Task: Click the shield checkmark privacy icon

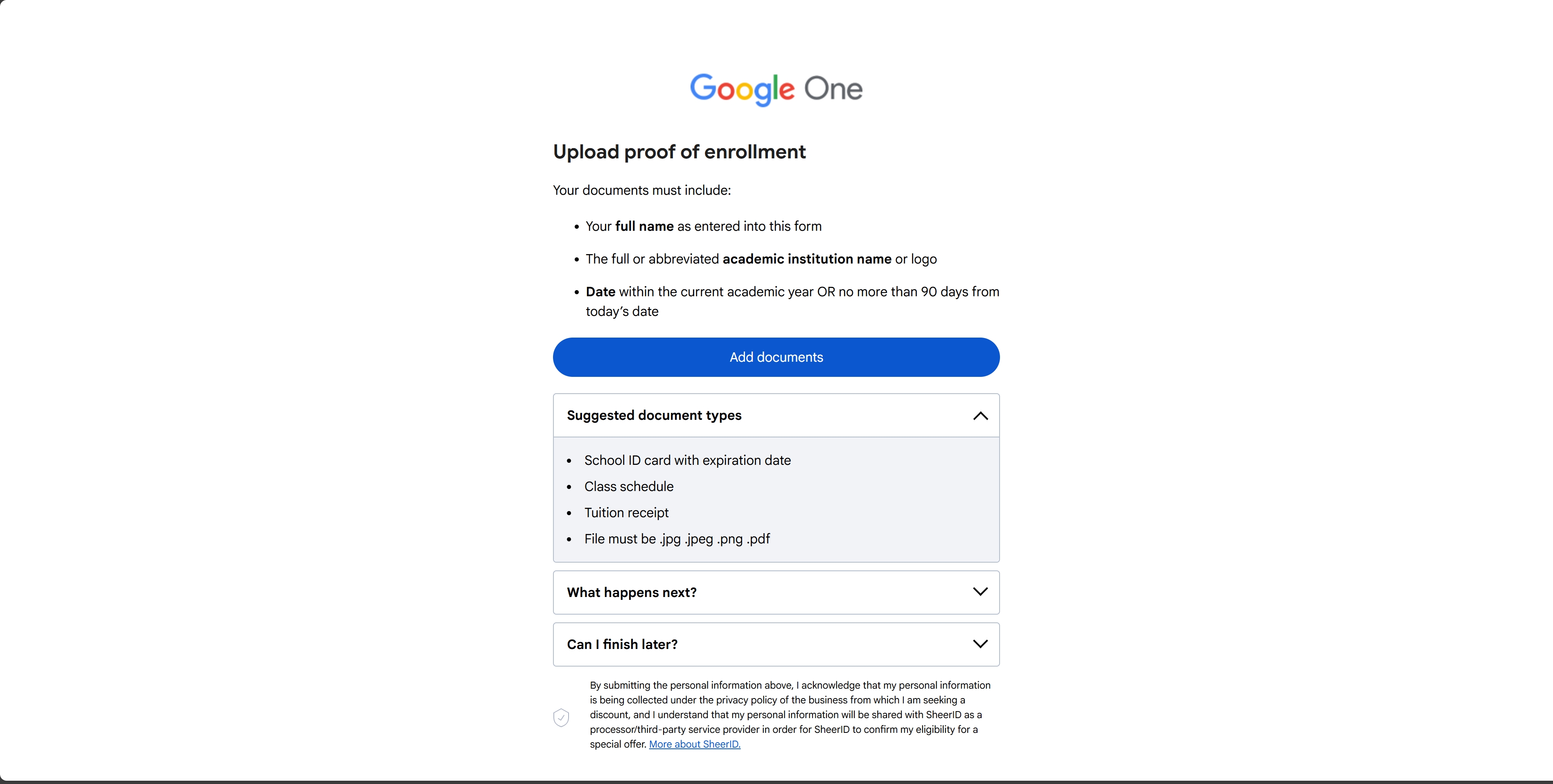Action: [x=561, y=717]
